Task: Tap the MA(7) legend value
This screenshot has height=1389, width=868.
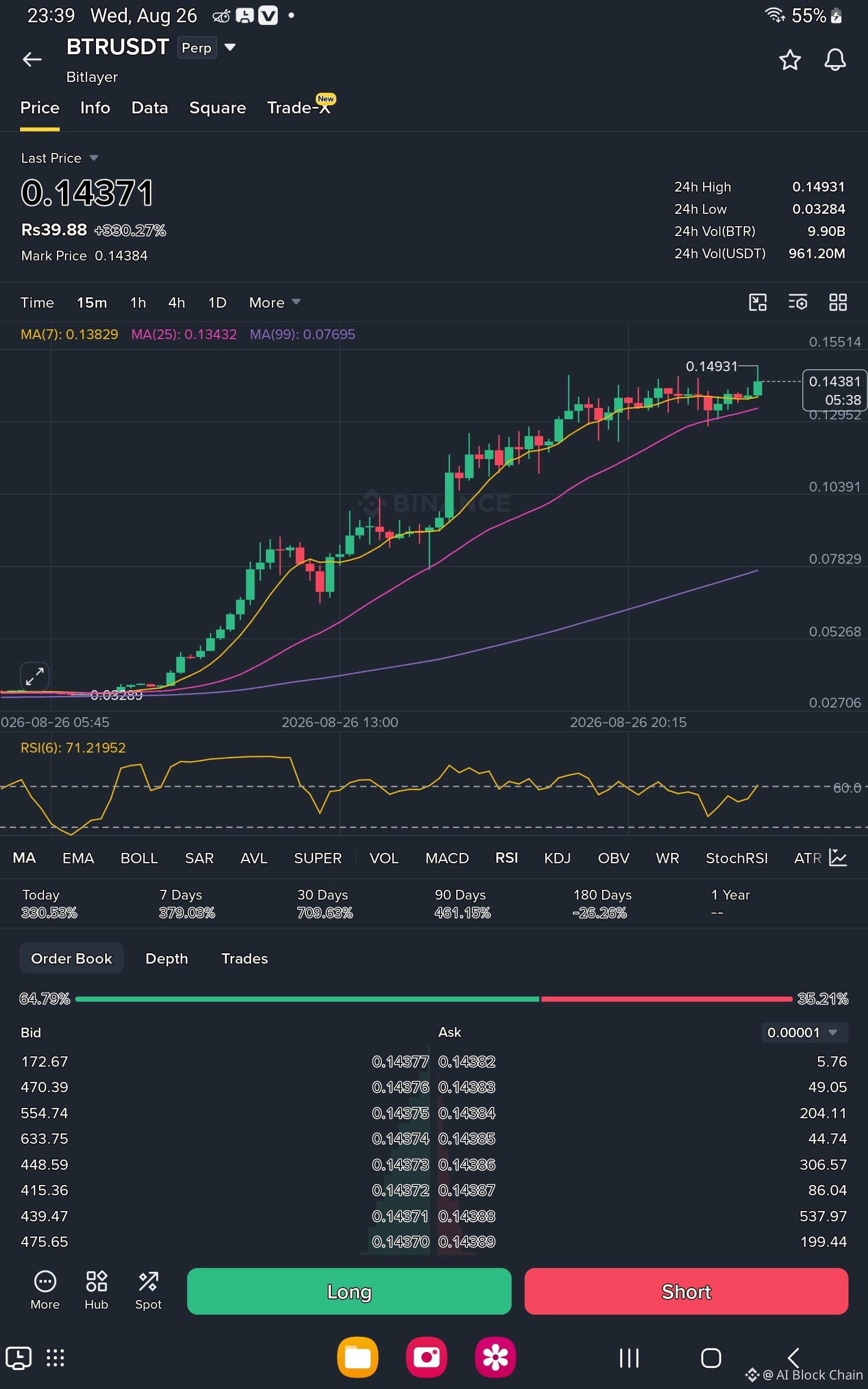Action: [69, 334]
